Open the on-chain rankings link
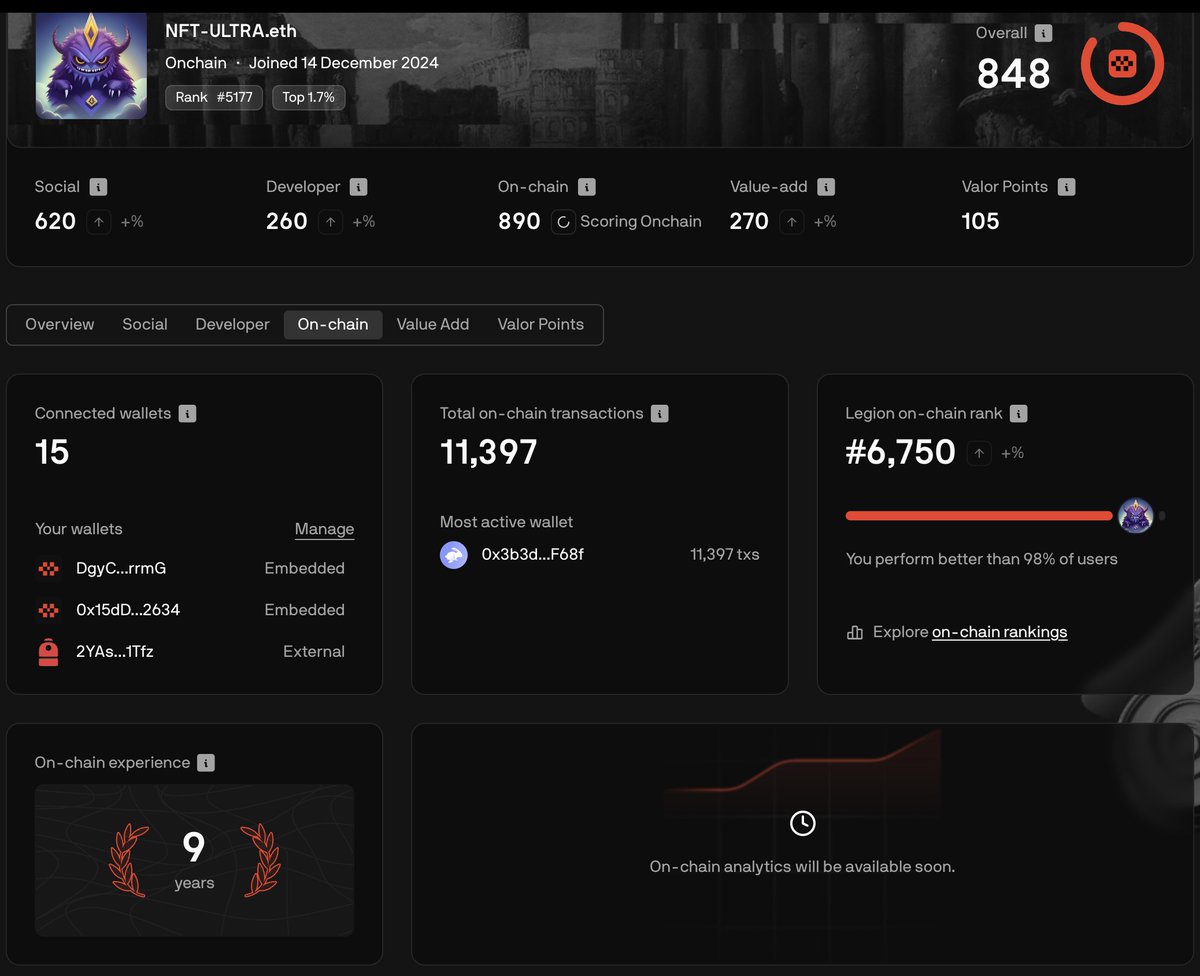The image size is (1200, 976). 1000,632
